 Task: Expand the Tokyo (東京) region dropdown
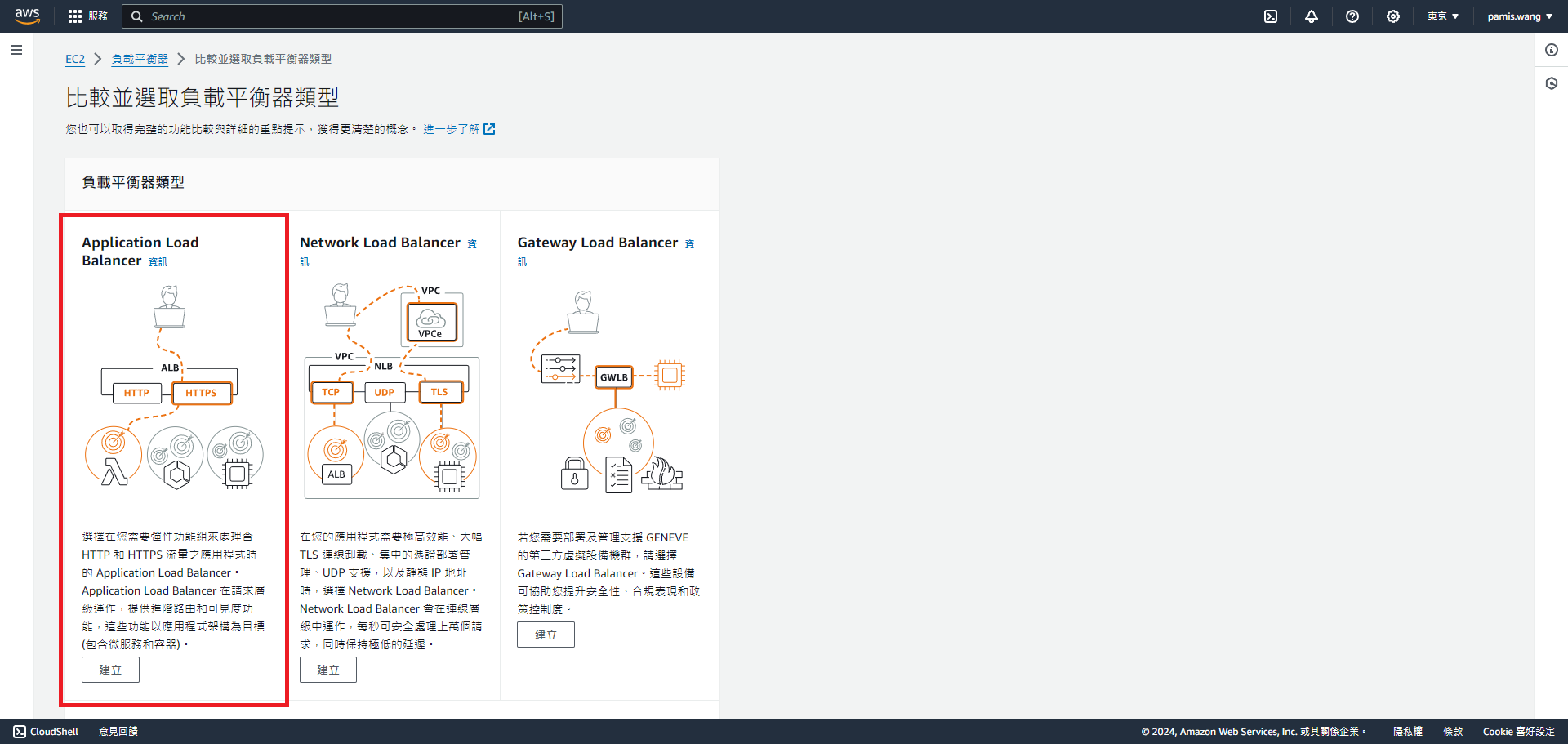(1443, 16)
